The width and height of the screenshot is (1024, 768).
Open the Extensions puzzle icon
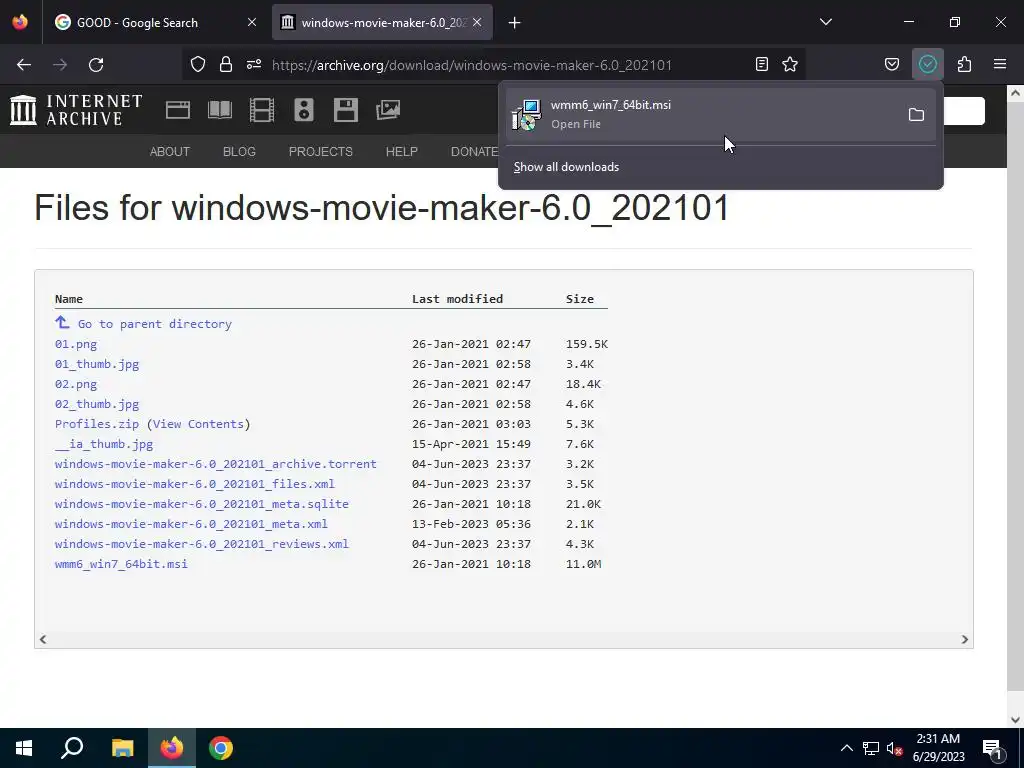pos(965,64)
